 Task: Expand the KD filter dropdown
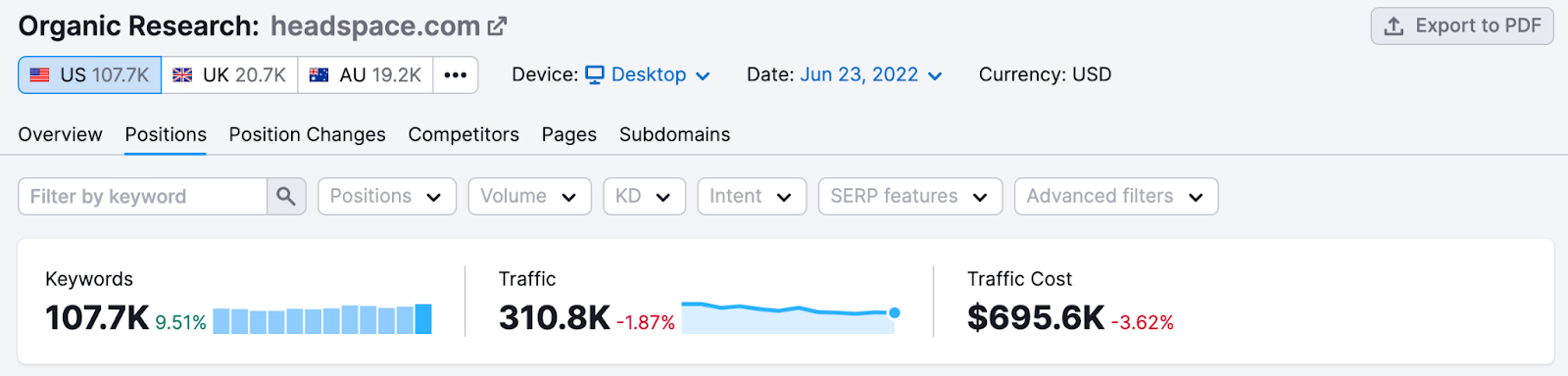tap(644, 197)
